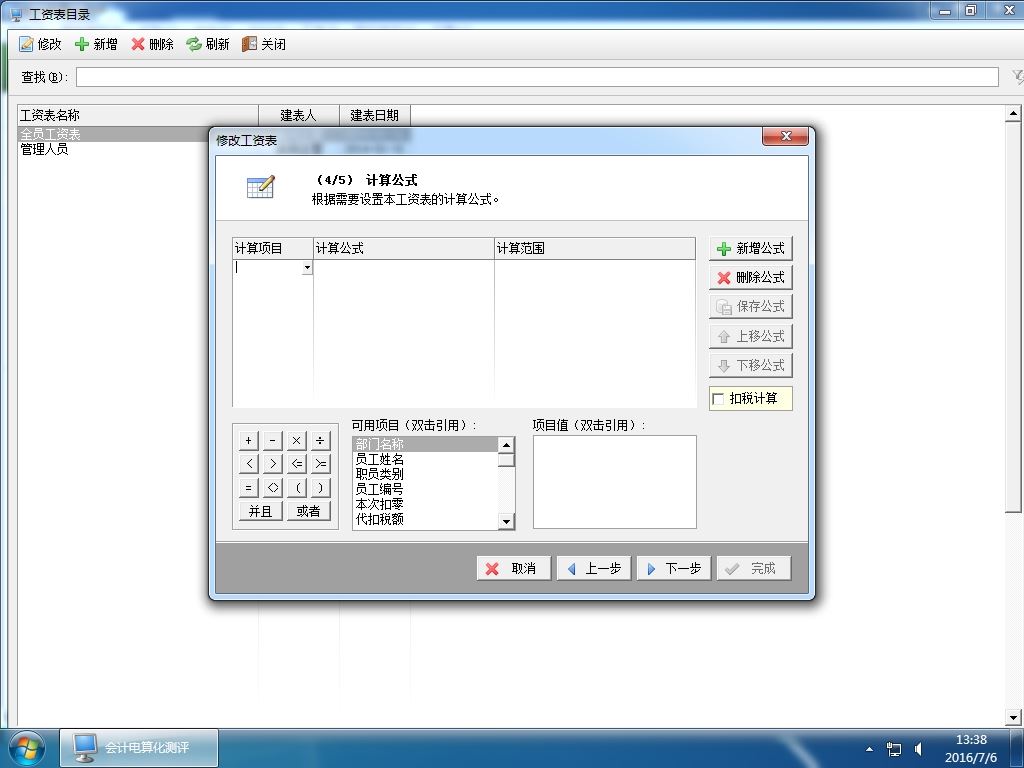Screen dimensions: 1024x768
Task: Click the 关闭 toolbar button
Action: click(264, 44)
